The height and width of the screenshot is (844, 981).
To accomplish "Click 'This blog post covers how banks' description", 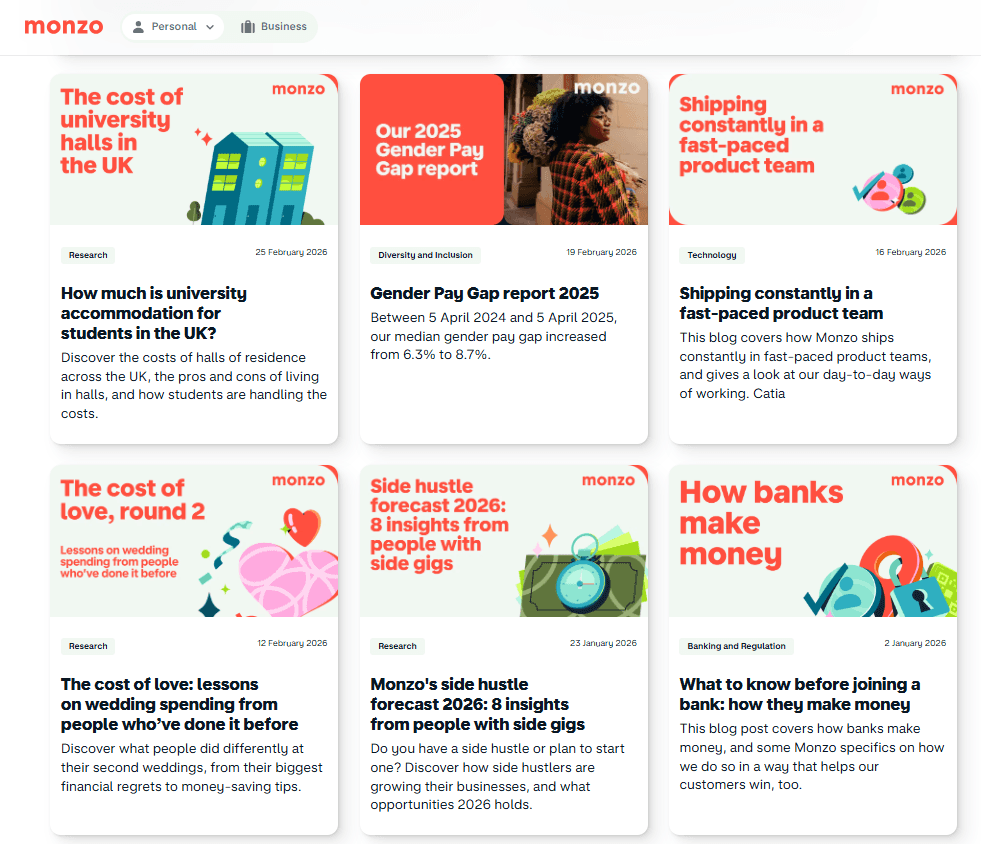I will pyautogui.click(x=811, y=756).
